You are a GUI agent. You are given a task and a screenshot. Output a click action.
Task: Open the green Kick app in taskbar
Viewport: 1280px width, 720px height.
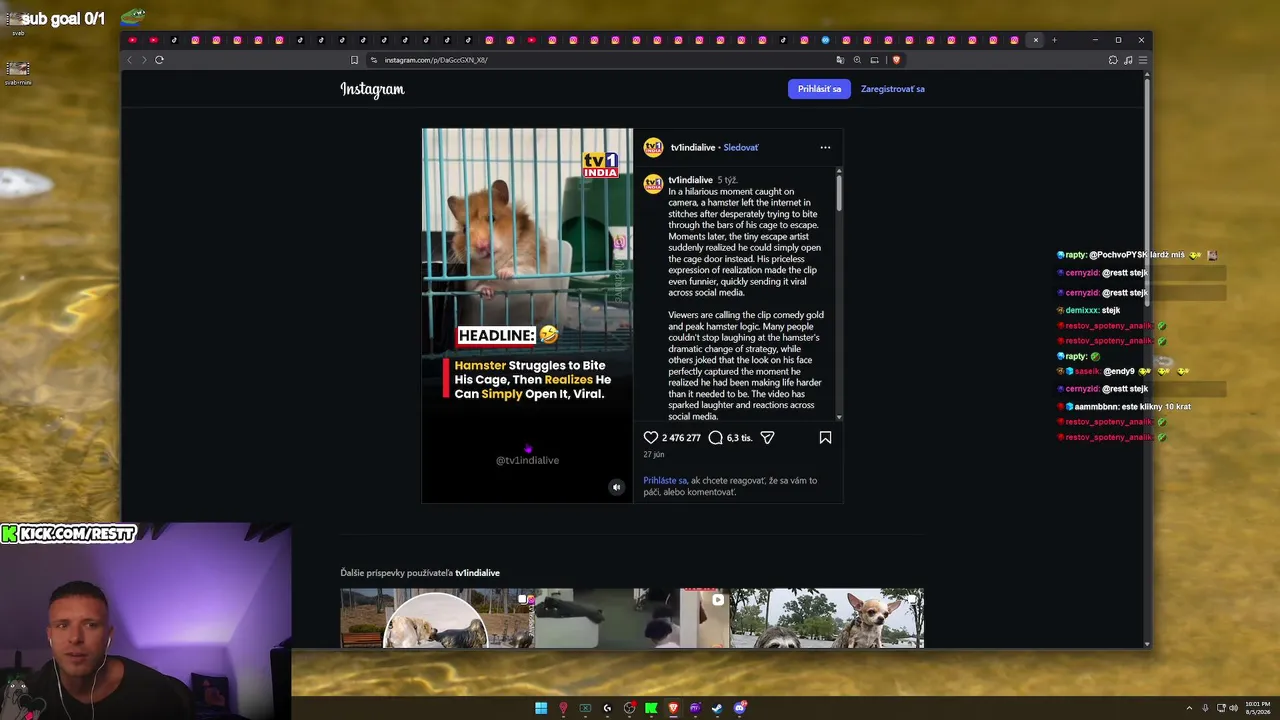click(651, 708)
